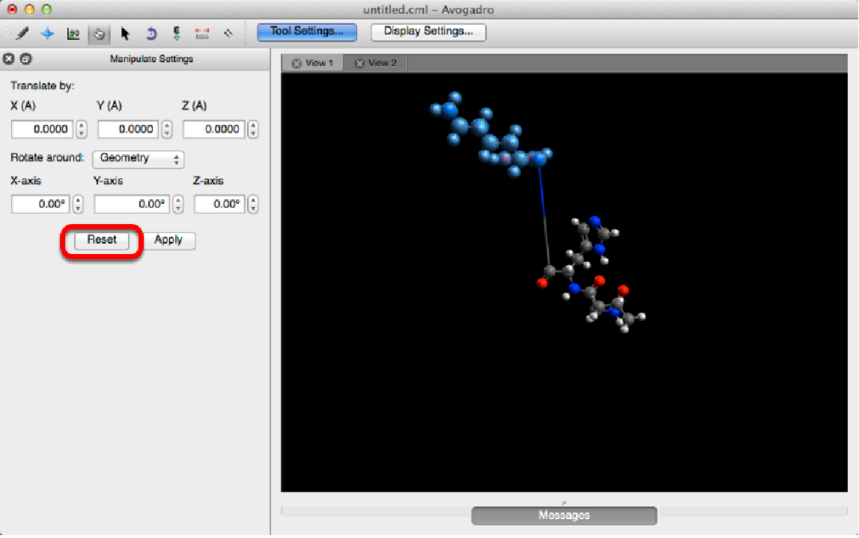Toggle the Display Settings panel button

point(428,31)
